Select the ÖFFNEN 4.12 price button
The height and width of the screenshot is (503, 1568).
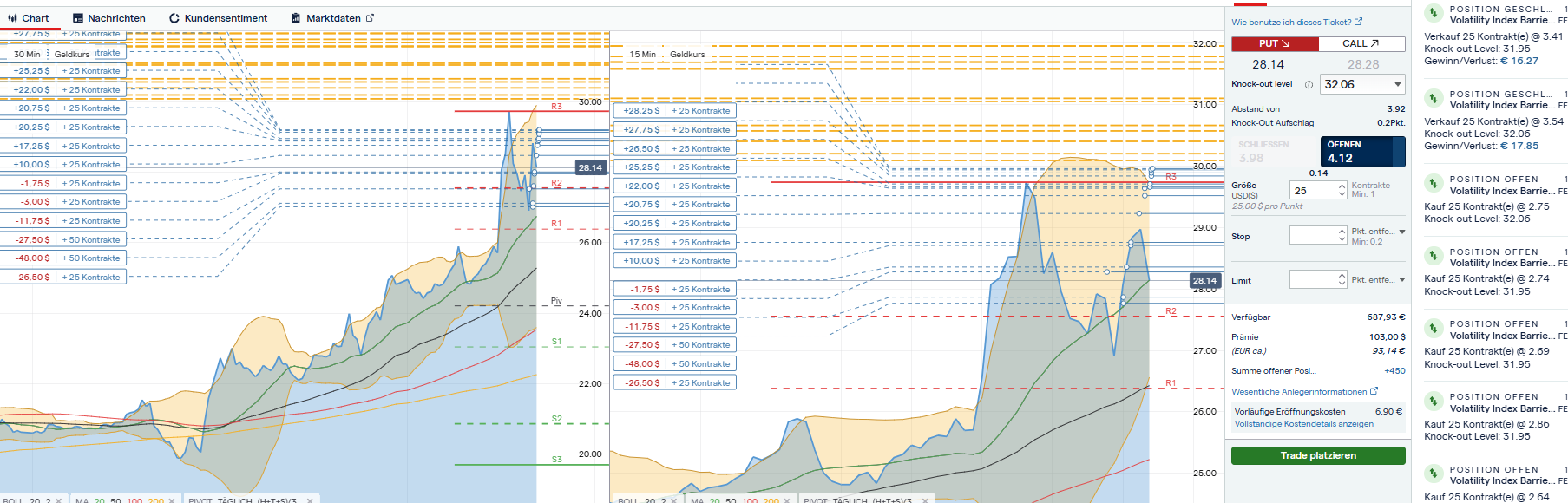(x=1362, y=152)
